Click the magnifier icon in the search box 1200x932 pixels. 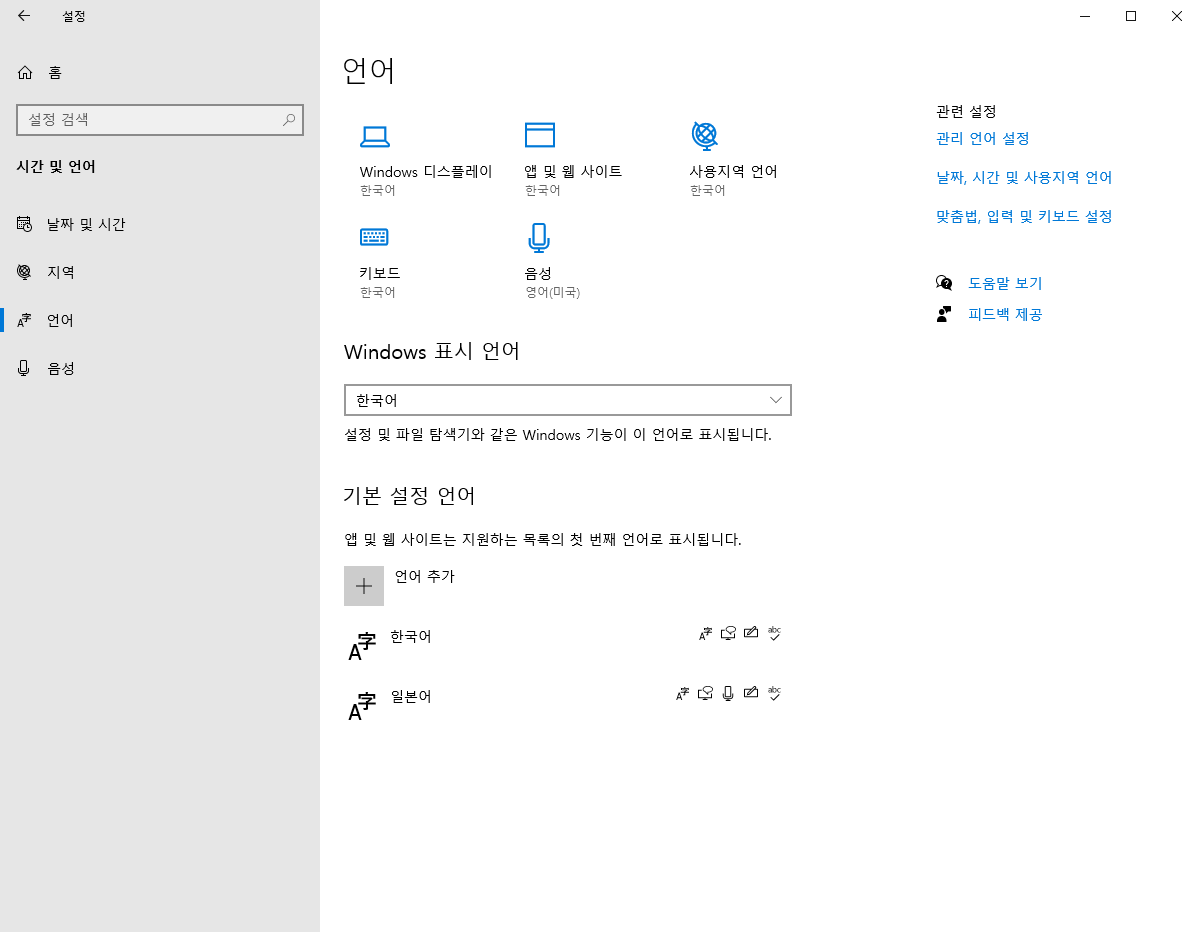tap(289, 119)
